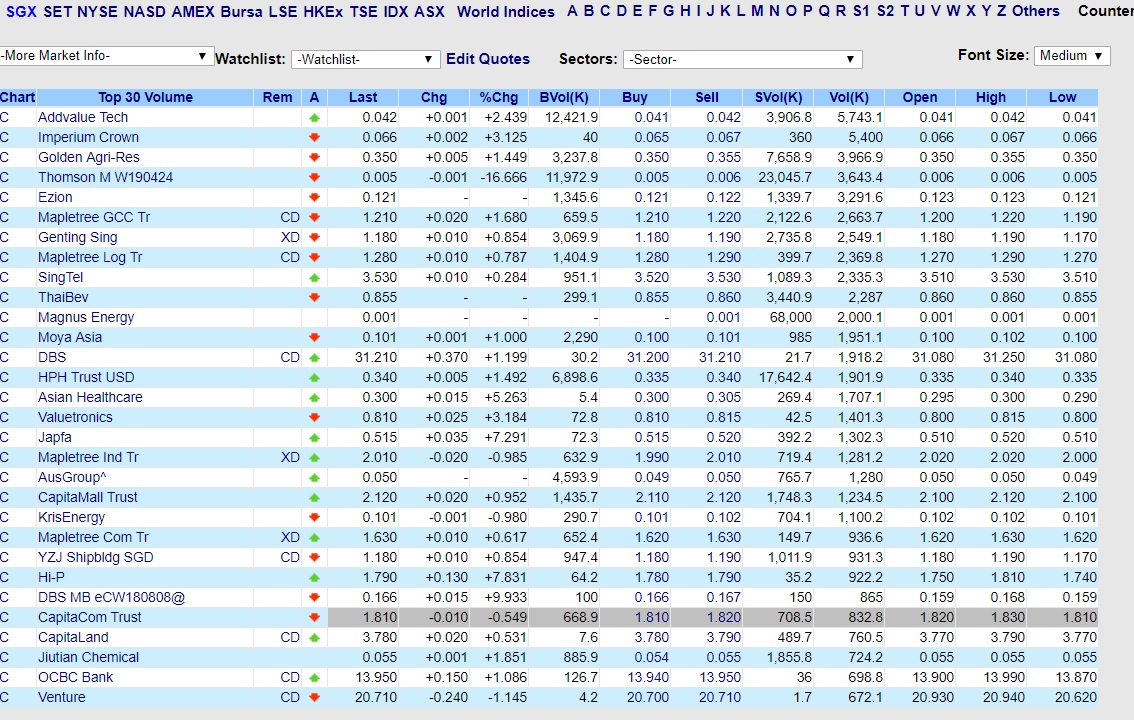Change Font Size dropdown from Medium
1134x720 pixels.
[1072, 56]
